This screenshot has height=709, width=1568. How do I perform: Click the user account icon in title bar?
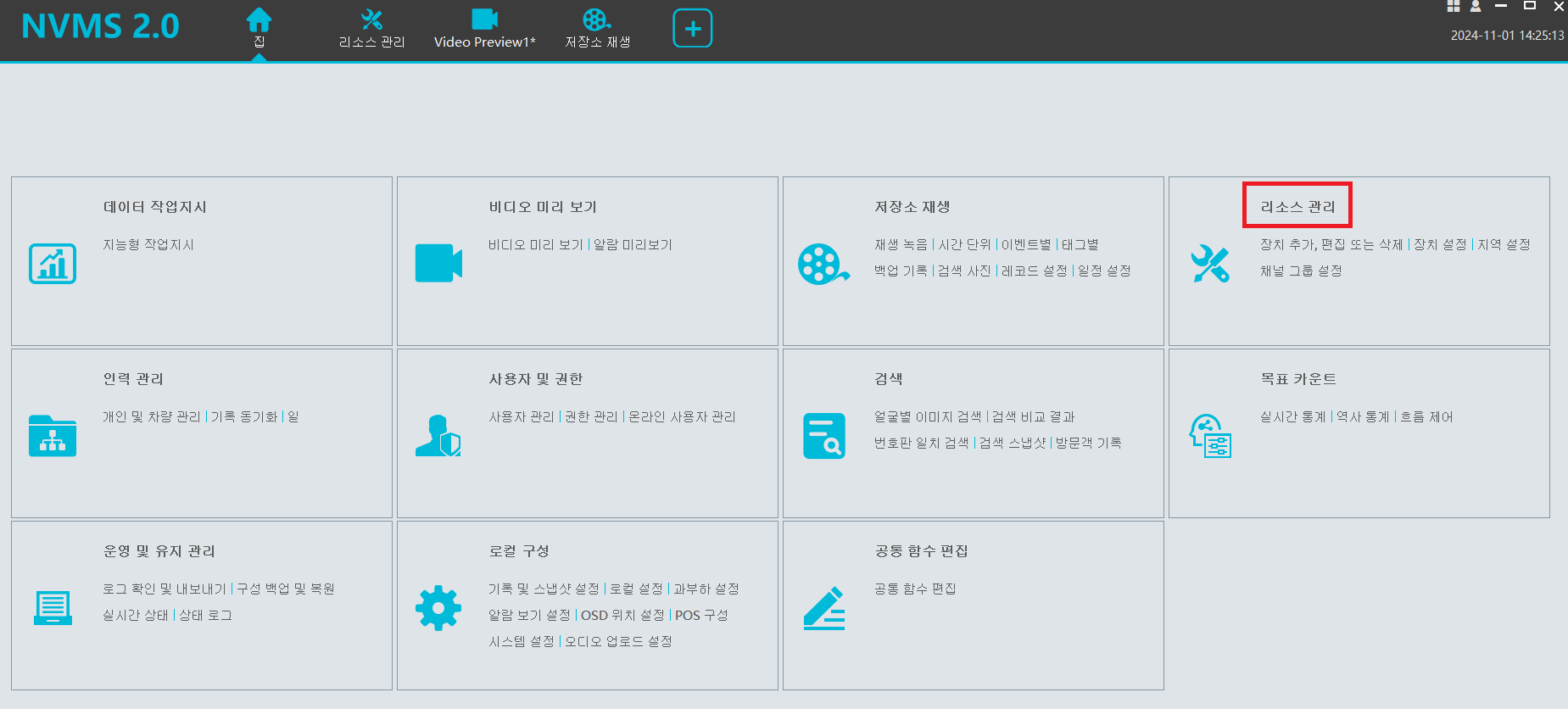[x=1476, y=7]
